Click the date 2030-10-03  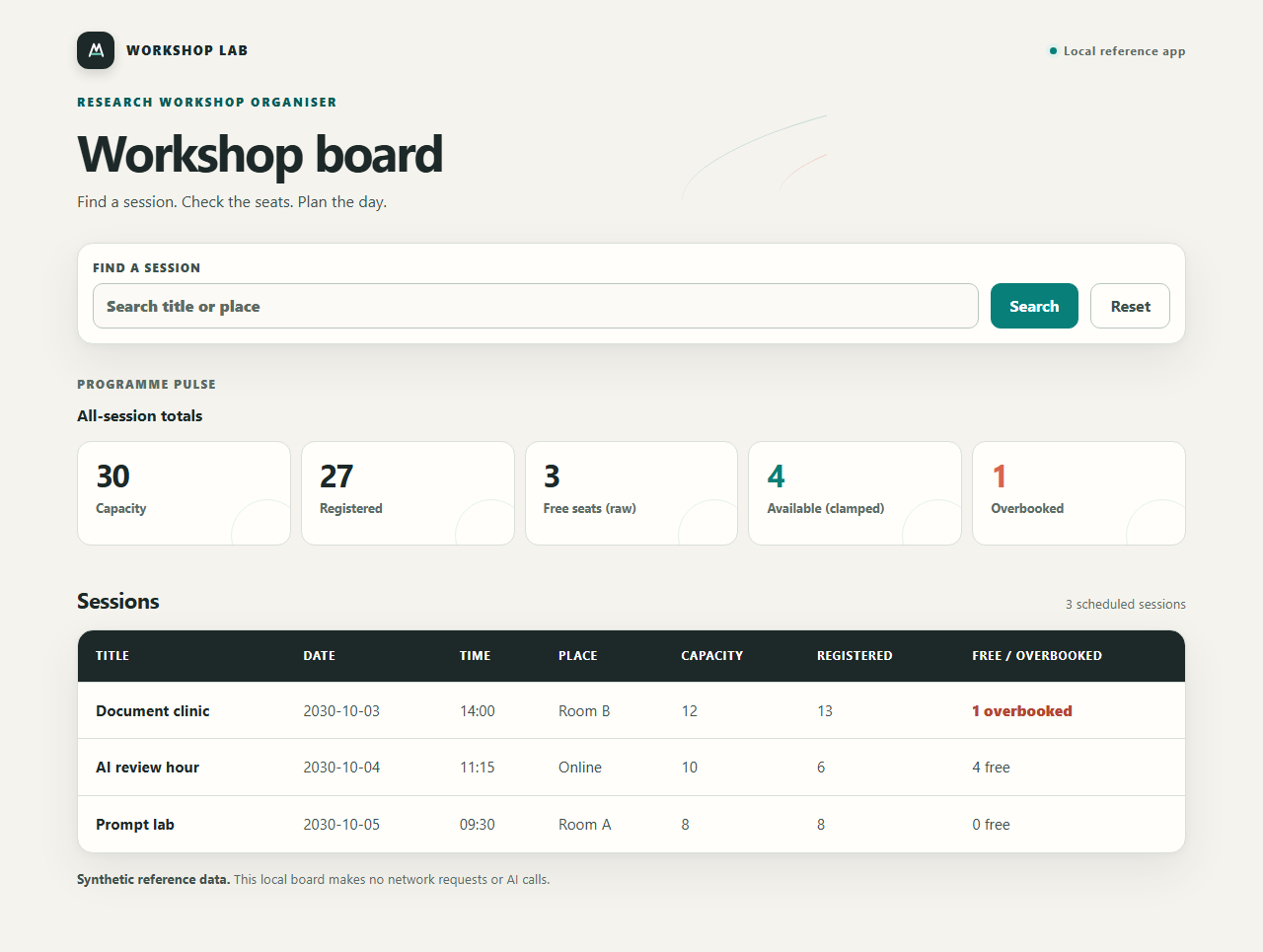[x=341, y=711]
